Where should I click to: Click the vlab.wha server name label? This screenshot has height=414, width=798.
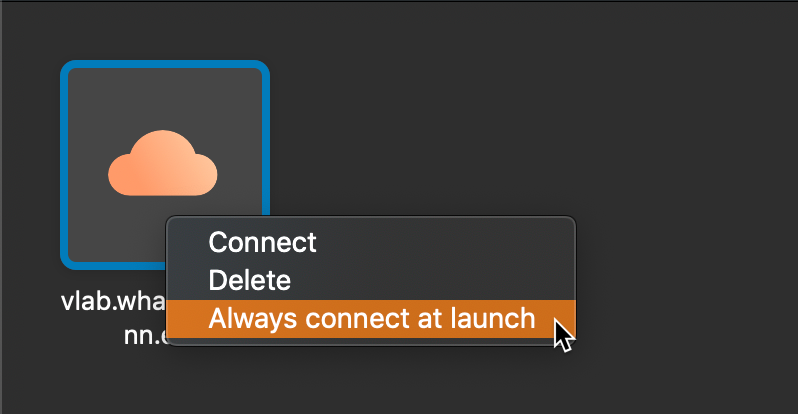(x=113, y=301)
